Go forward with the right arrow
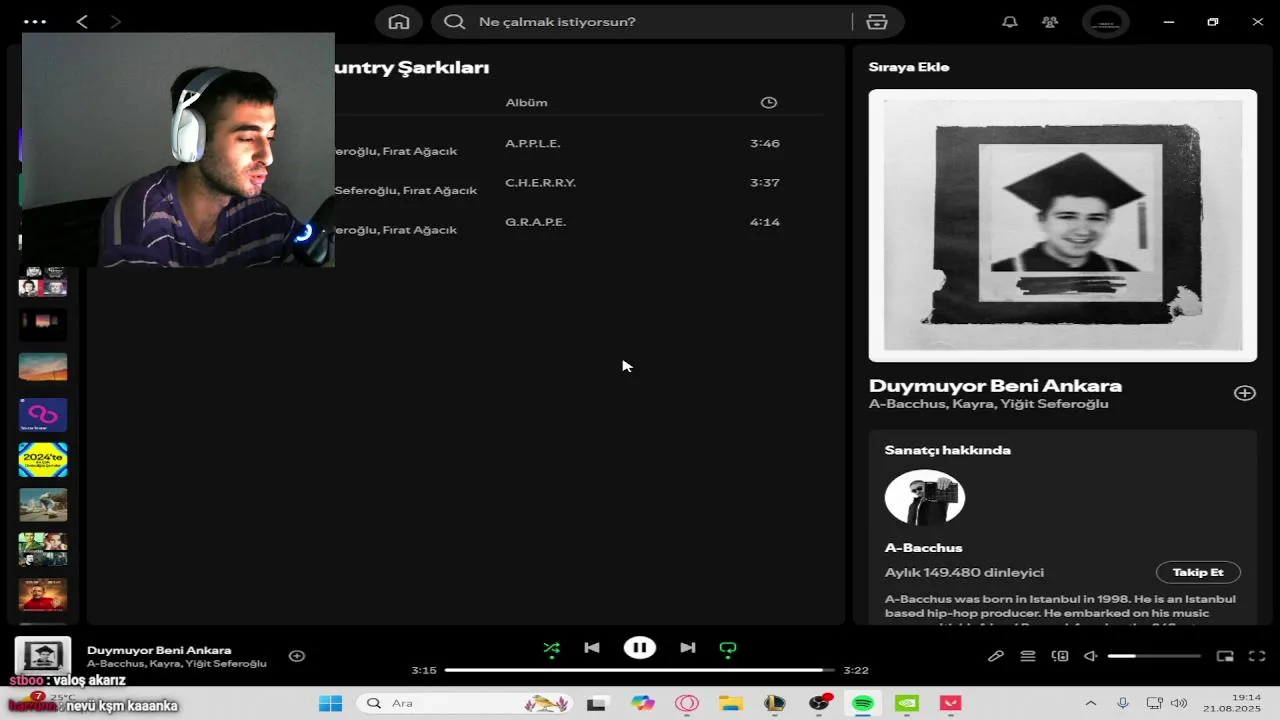1280x720 pixels. click(115, 21)
